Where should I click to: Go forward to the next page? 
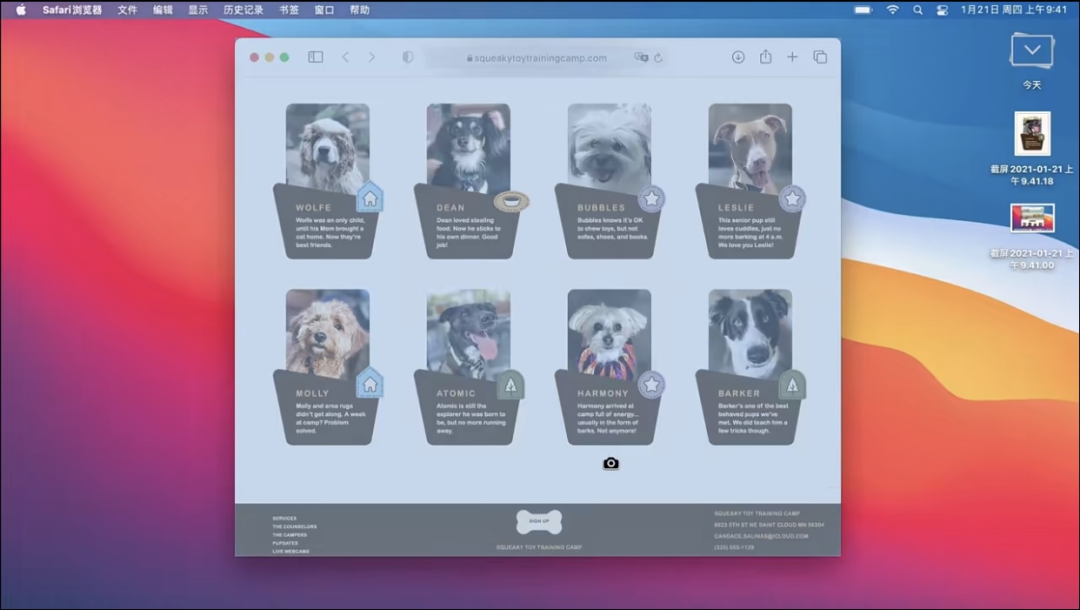(372, 57)
